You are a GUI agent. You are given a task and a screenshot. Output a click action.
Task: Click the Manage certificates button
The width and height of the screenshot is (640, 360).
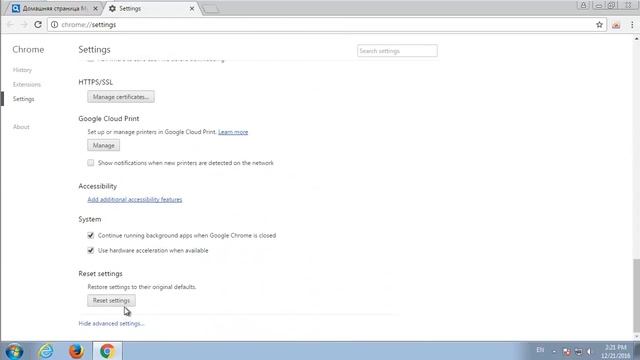pyautogui.click(x=121, y=97)
